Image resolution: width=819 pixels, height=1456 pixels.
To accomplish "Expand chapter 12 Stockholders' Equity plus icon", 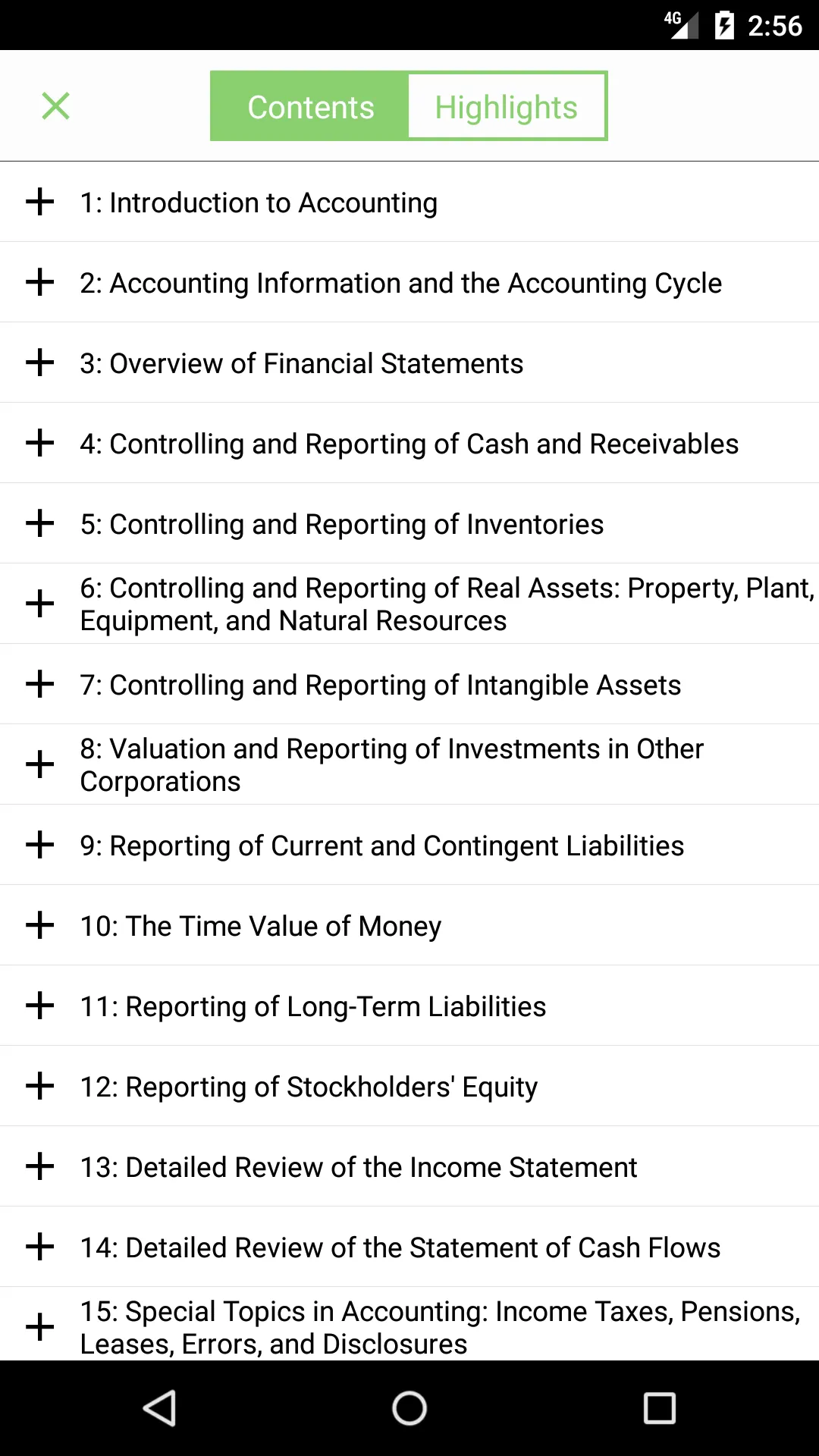I will 39,1086.
